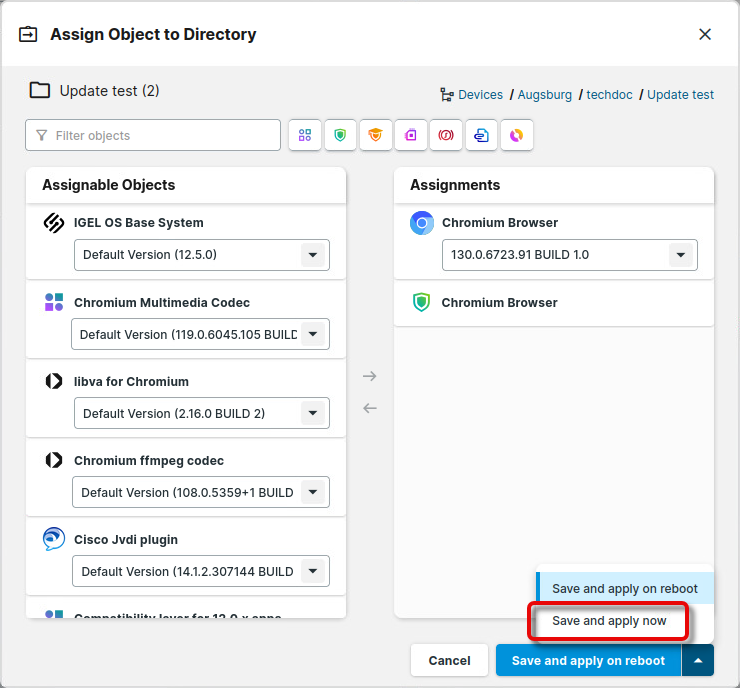The image size is (740, 688).
Task: Click the pink-orange ring filter icon
Action: tap(516, 135)
